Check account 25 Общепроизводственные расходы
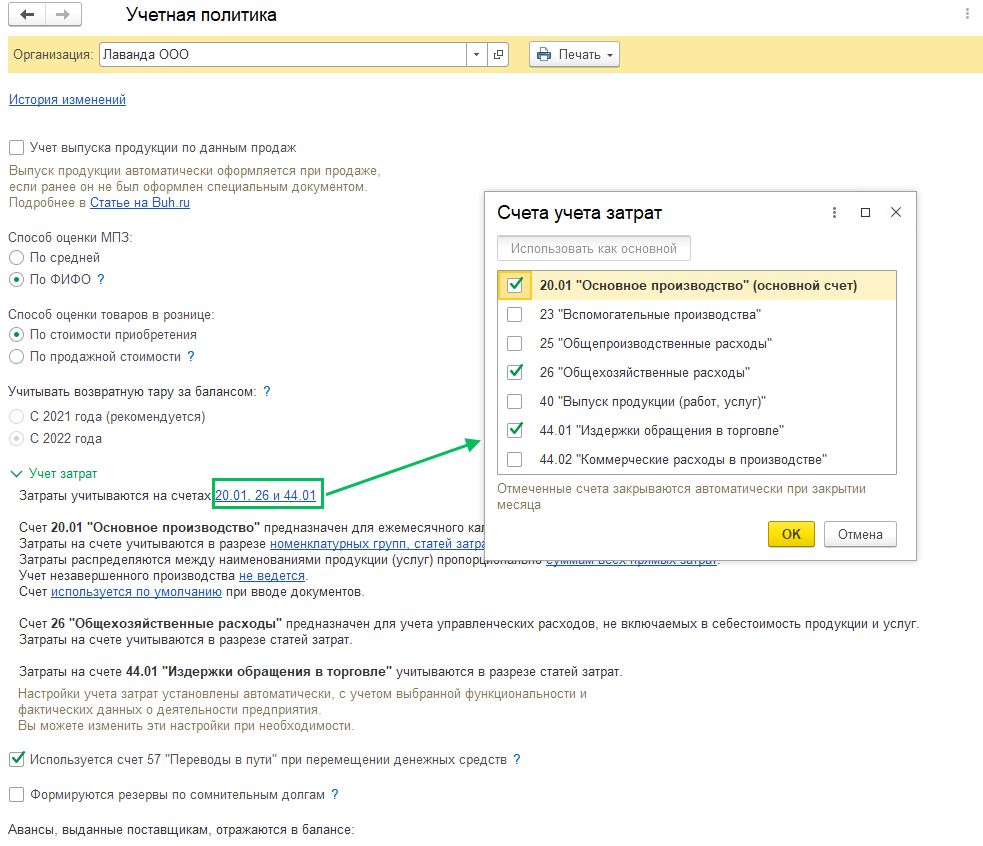The image size is (983, 846). [515, 343]
